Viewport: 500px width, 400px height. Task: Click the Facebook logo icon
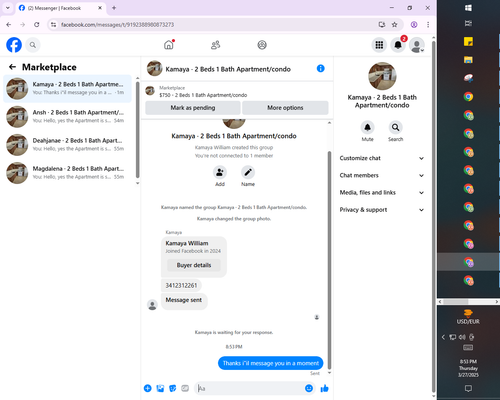14,45
